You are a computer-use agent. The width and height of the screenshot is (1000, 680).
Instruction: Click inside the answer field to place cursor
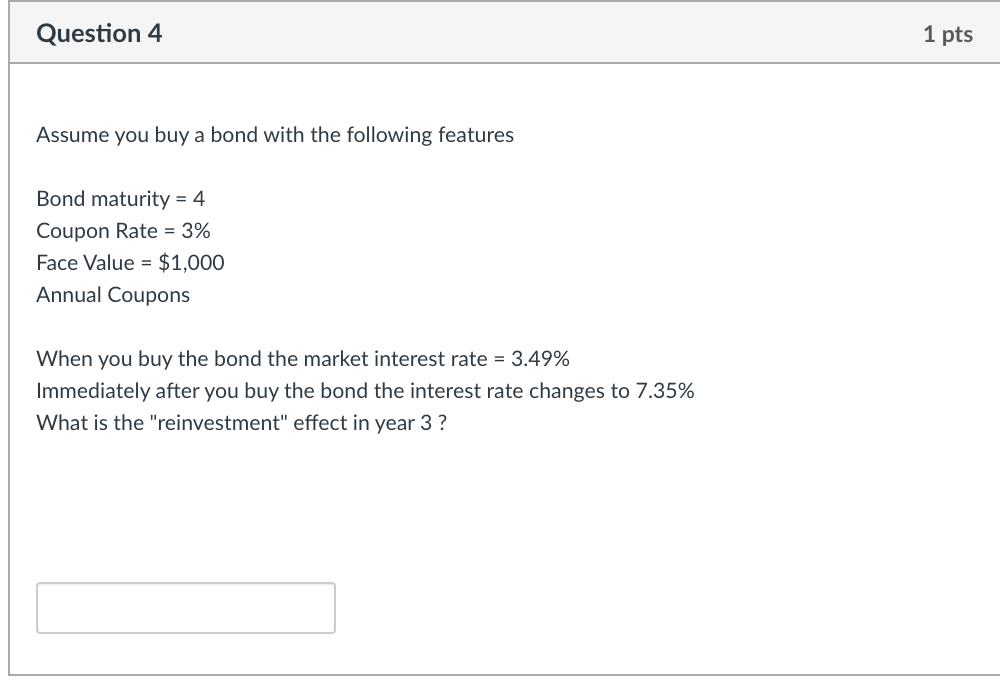point(185,607)
